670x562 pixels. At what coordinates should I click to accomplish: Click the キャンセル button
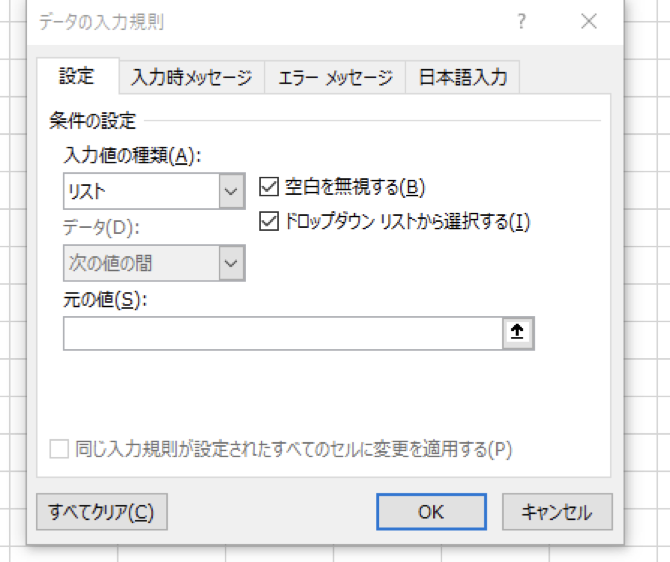tap(557, 512)
